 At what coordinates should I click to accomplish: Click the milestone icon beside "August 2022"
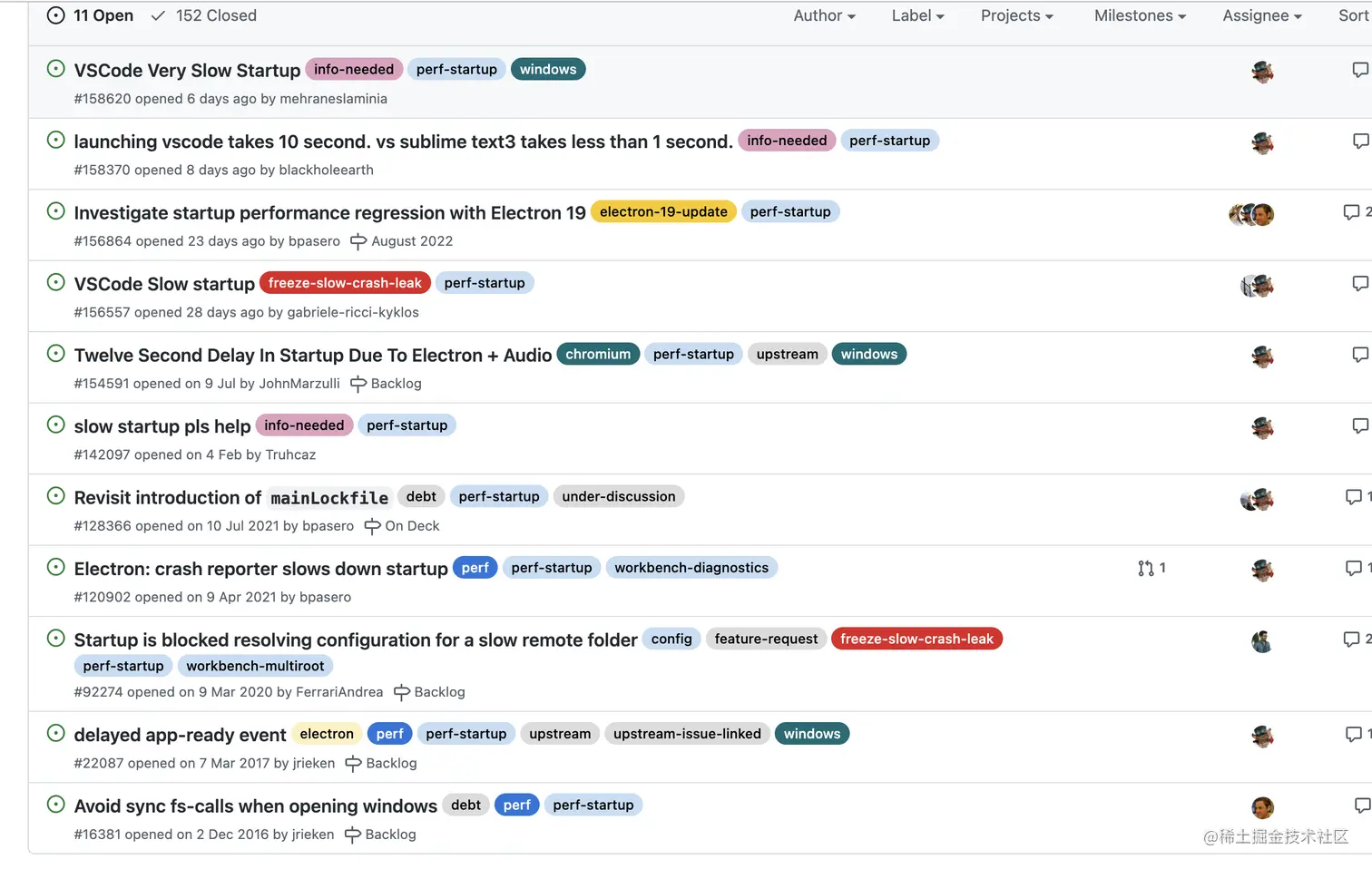pos(358,241)
